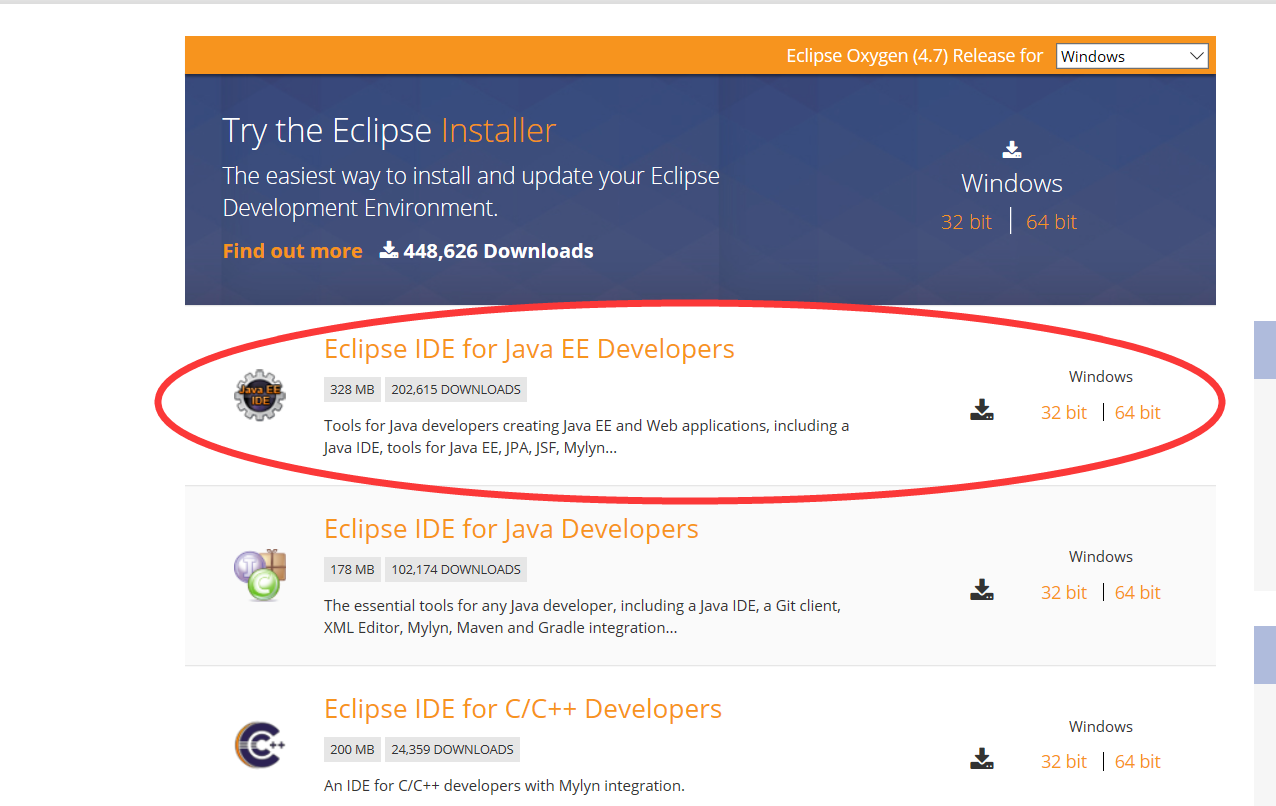Screen dimensions: 1276x806
Task: Click the Eclipse Oxygen (4.7) Release for label
Action: tap(915, 56)
